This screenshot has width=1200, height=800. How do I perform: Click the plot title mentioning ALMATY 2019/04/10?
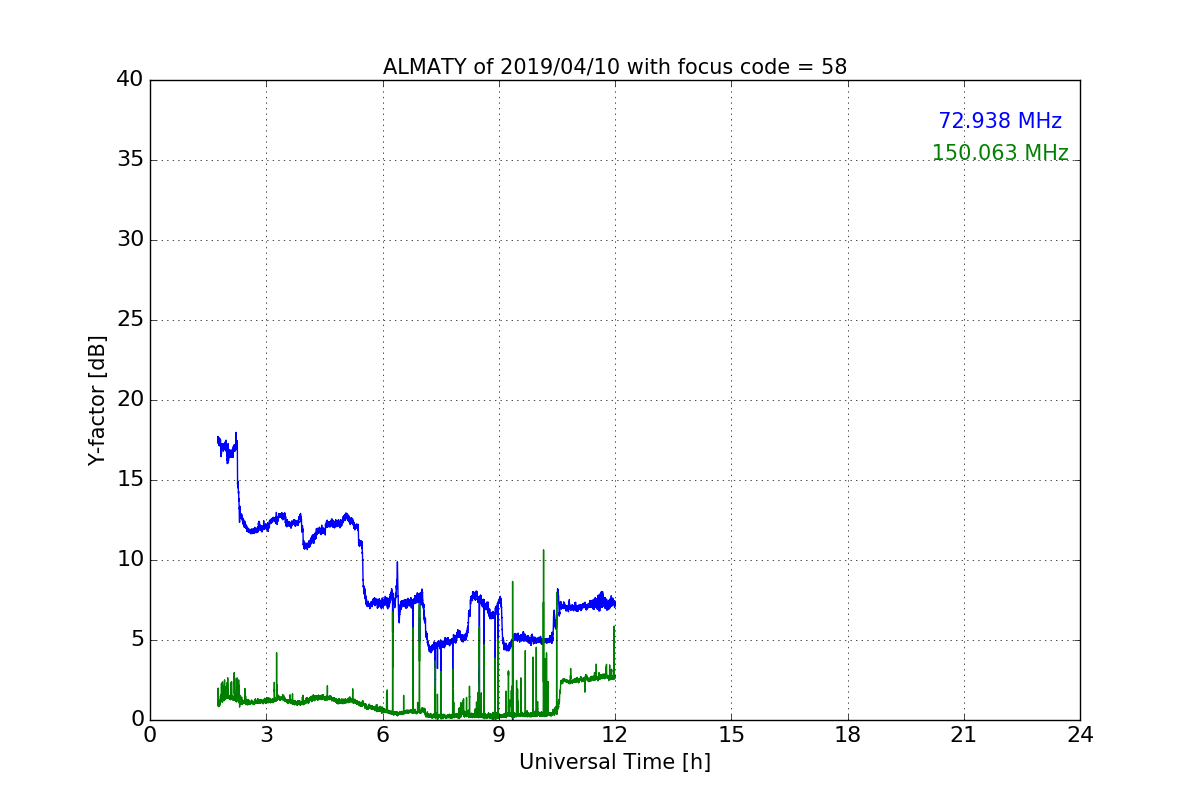(x=614, y=67)
